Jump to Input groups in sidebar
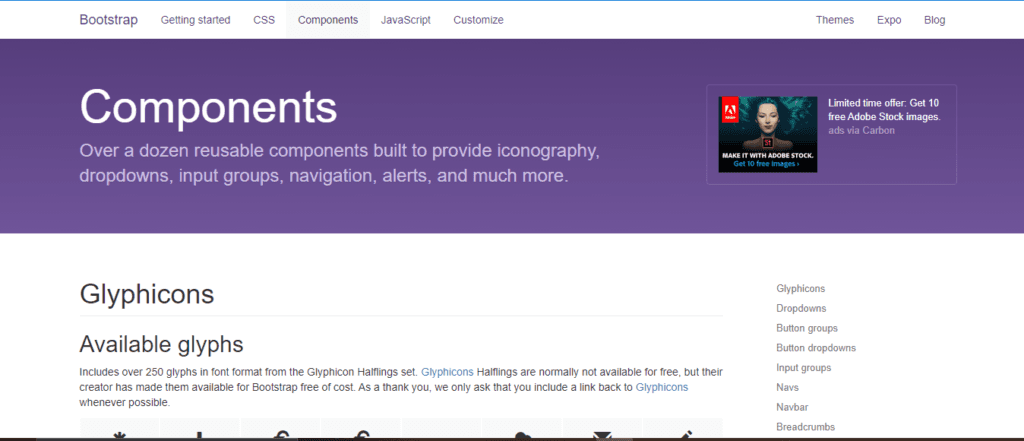1024x441 pixels. [x=804, y=367]
